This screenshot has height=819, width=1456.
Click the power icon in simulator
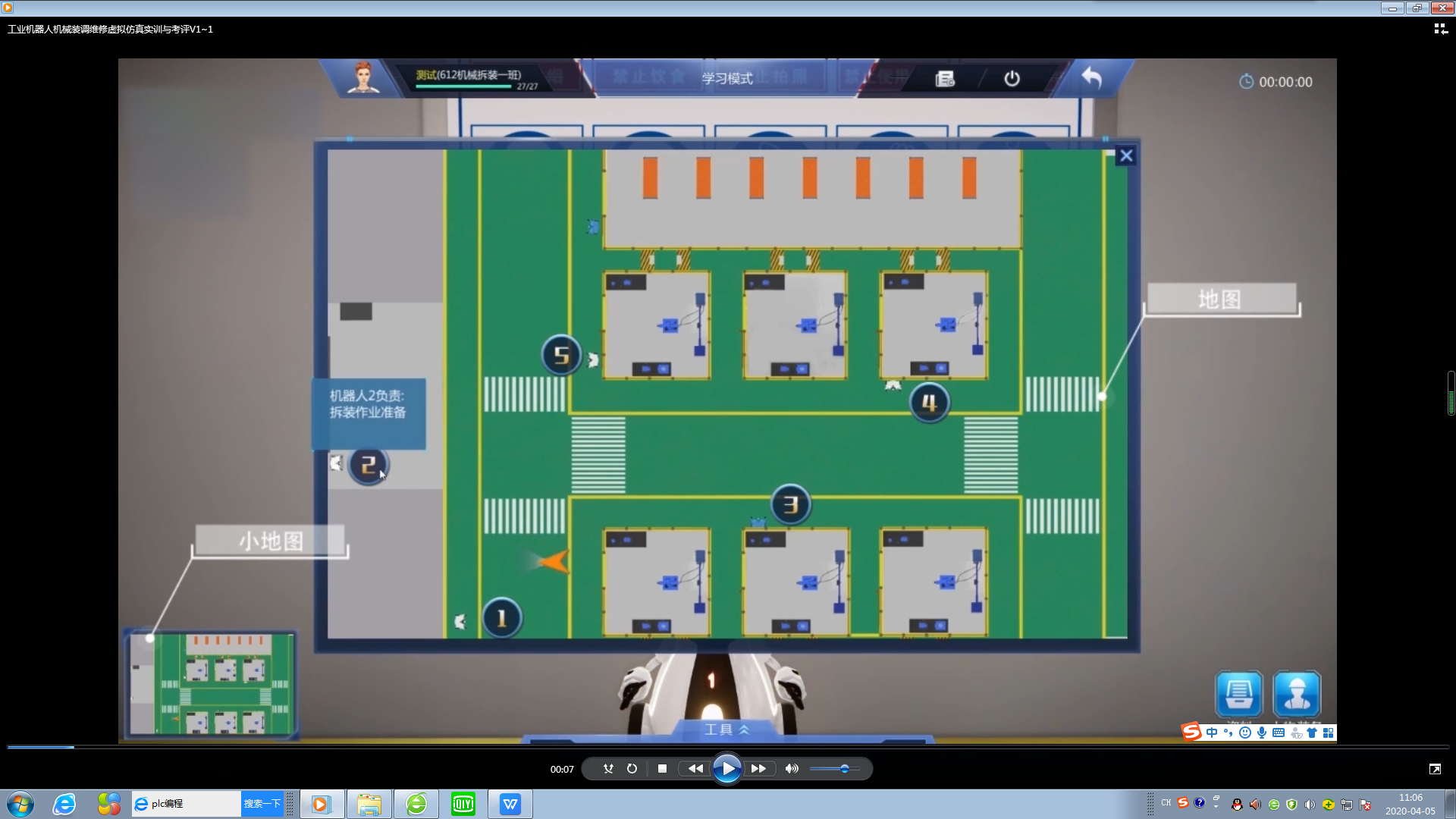[x=1012, y=79]
